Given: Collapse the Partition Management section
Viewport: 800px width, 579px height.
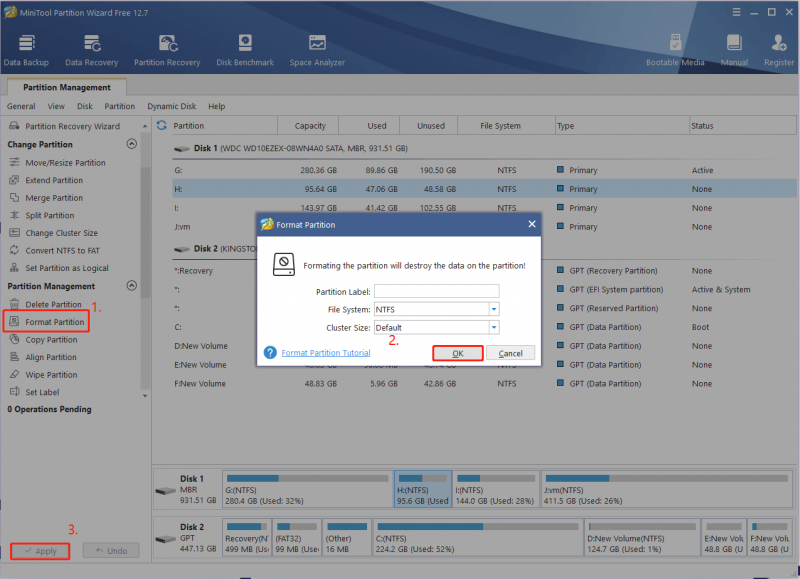Looking at the screenshot, I should coord(132,286).
